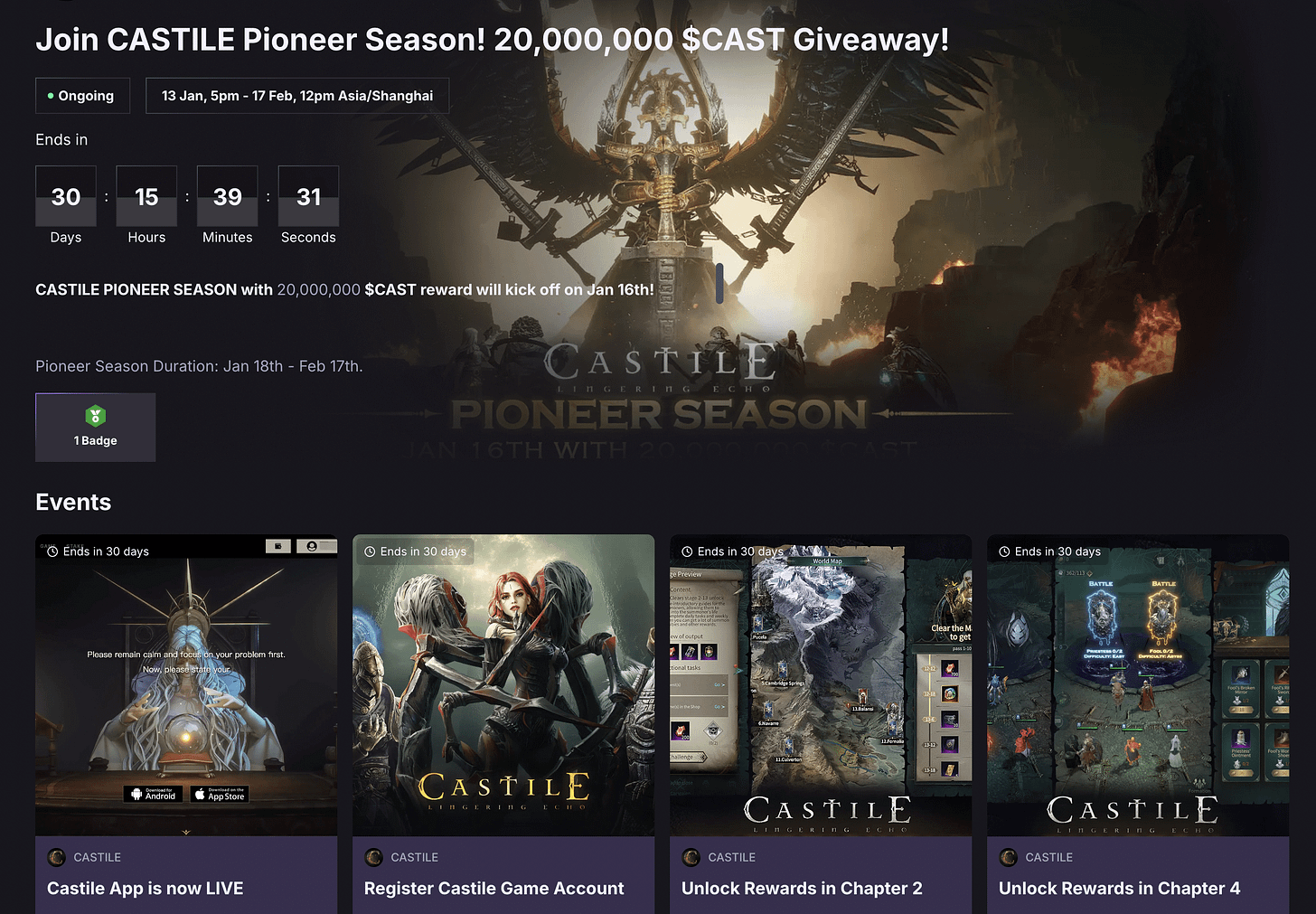Viewport: 1316px width, 914px height.
Task: Click clock icon on Chapter 4 card
Action: pyautogui.click(x=1004, y=551)
